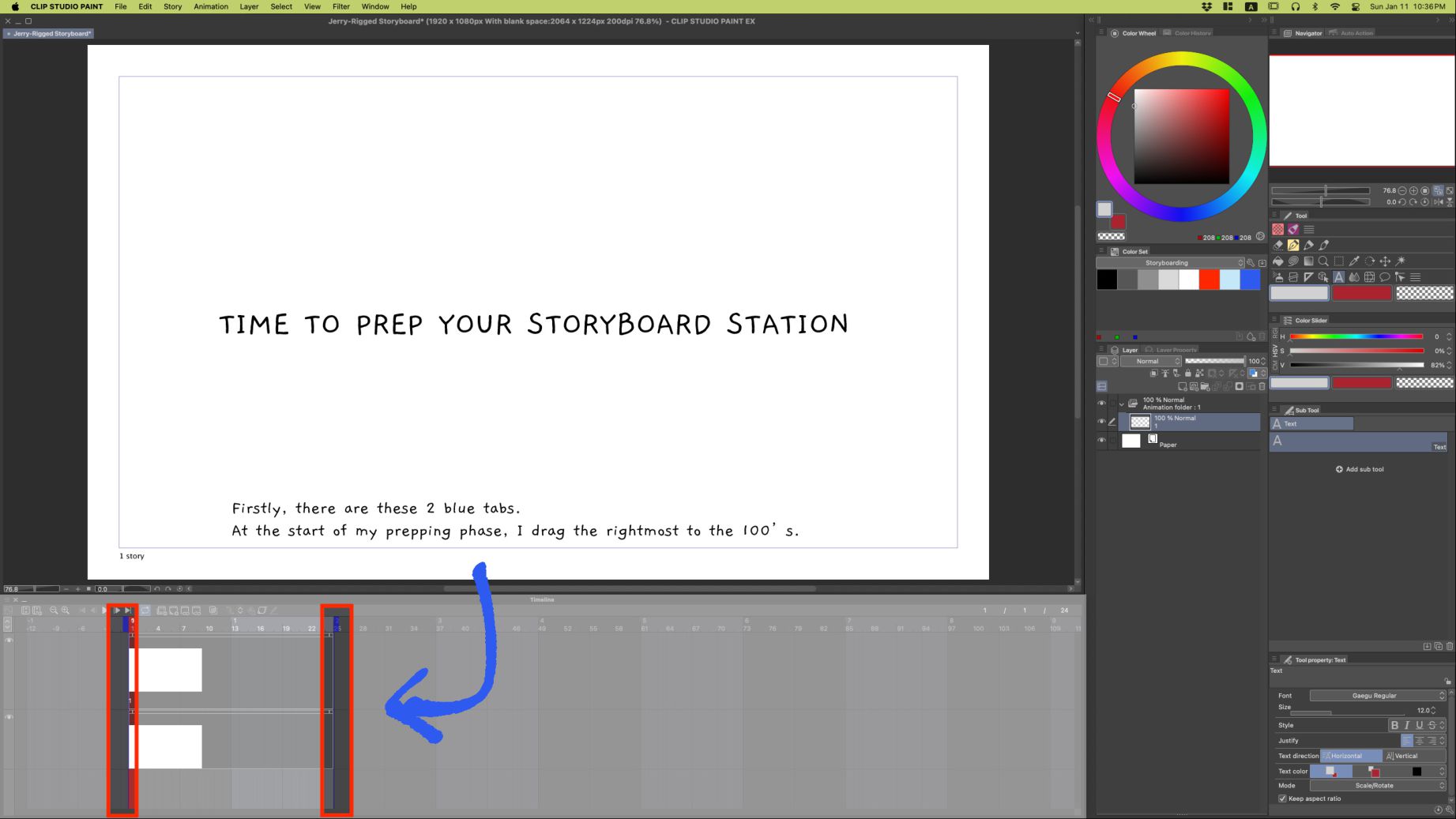Click the Navigator canvas thumbnail
Image resolution: width=1456 pixels, height=819 pixels.
pos(1362,111)
